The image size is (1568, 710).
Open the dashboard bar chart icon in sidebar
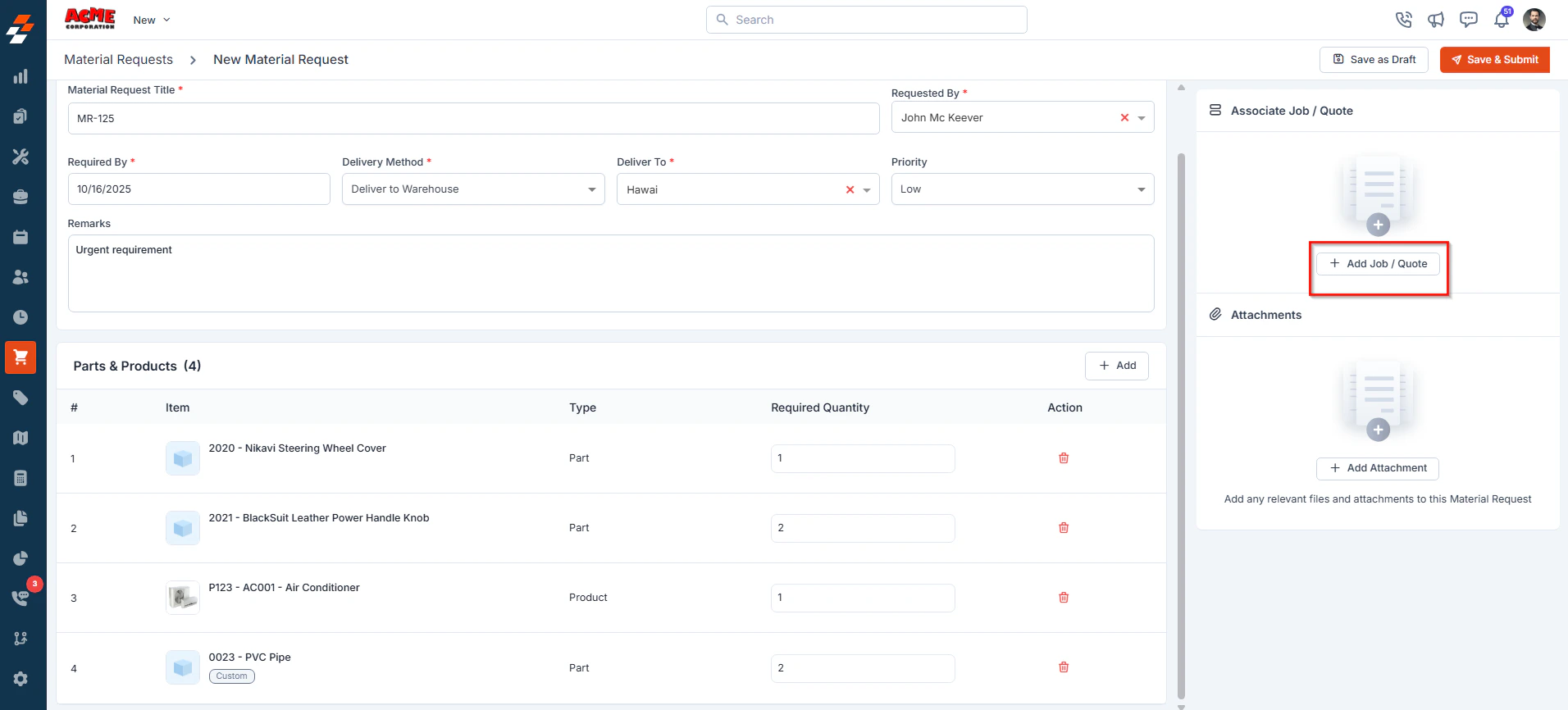21,76
